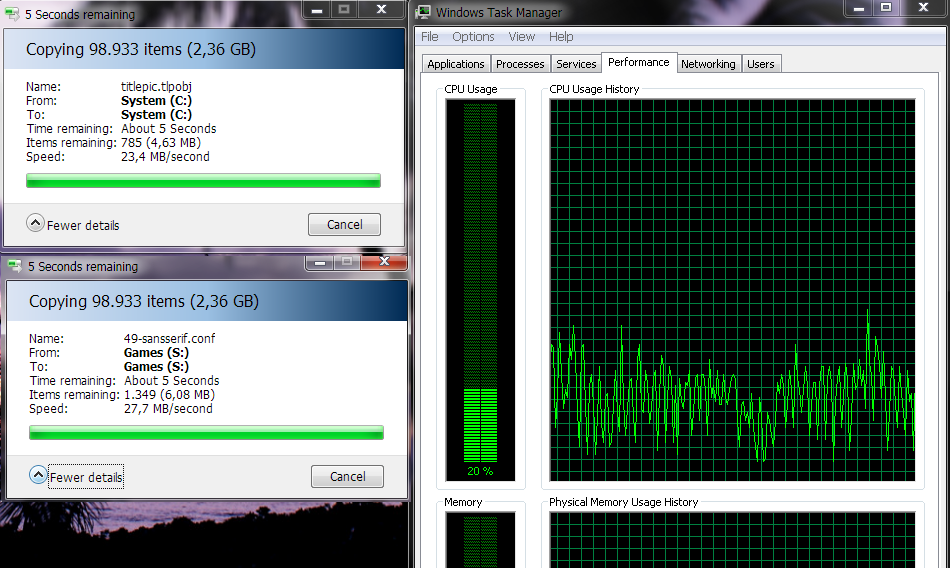Click the file name 49-sansserif.conf
The height and width of the screenshot is (568, 950).
point(169,338)
